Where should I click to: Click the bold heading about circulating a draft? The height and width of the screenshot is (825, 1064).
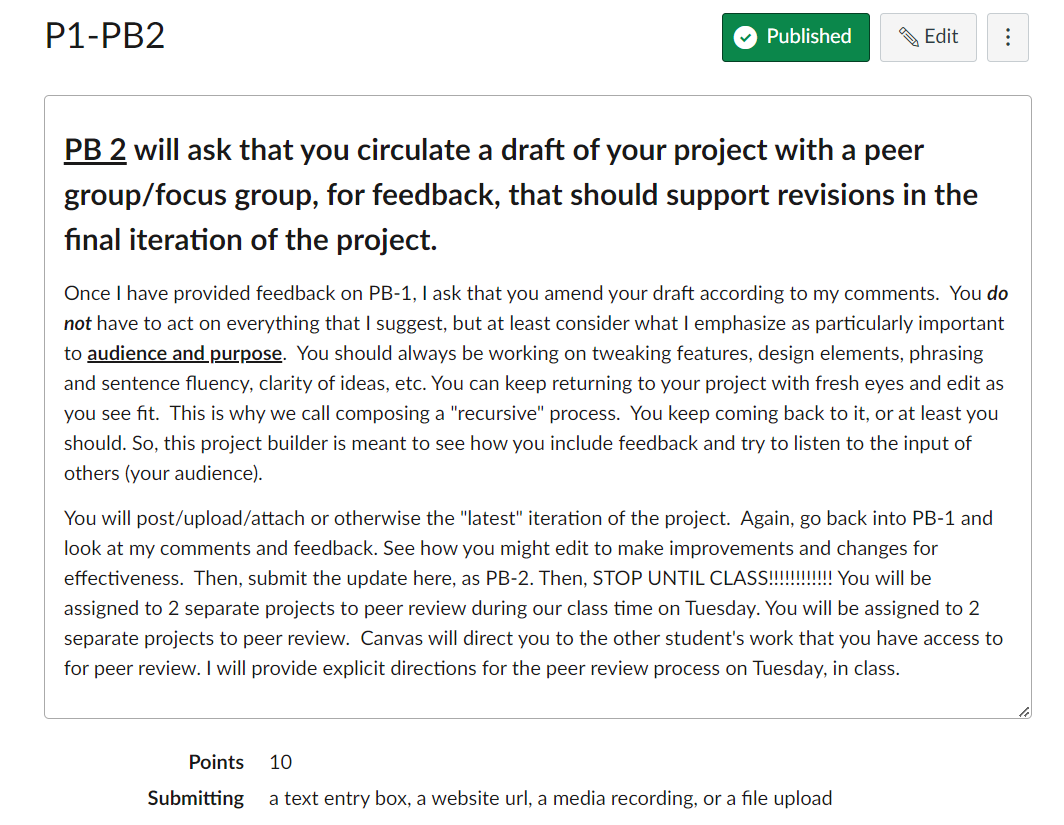coord(520,195)
